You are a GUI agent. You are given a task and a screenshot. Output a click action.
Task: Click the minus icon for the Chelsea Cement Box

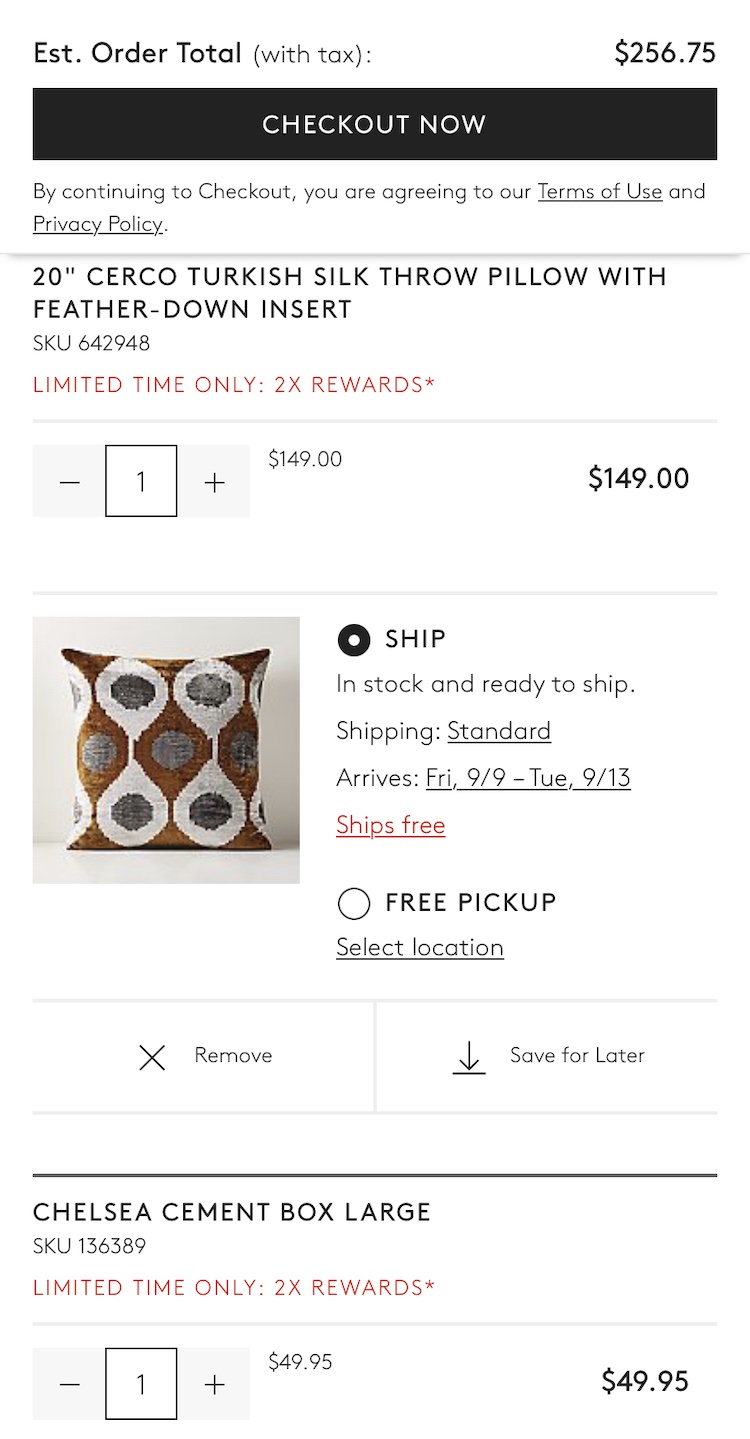(x=69, y=1384)
